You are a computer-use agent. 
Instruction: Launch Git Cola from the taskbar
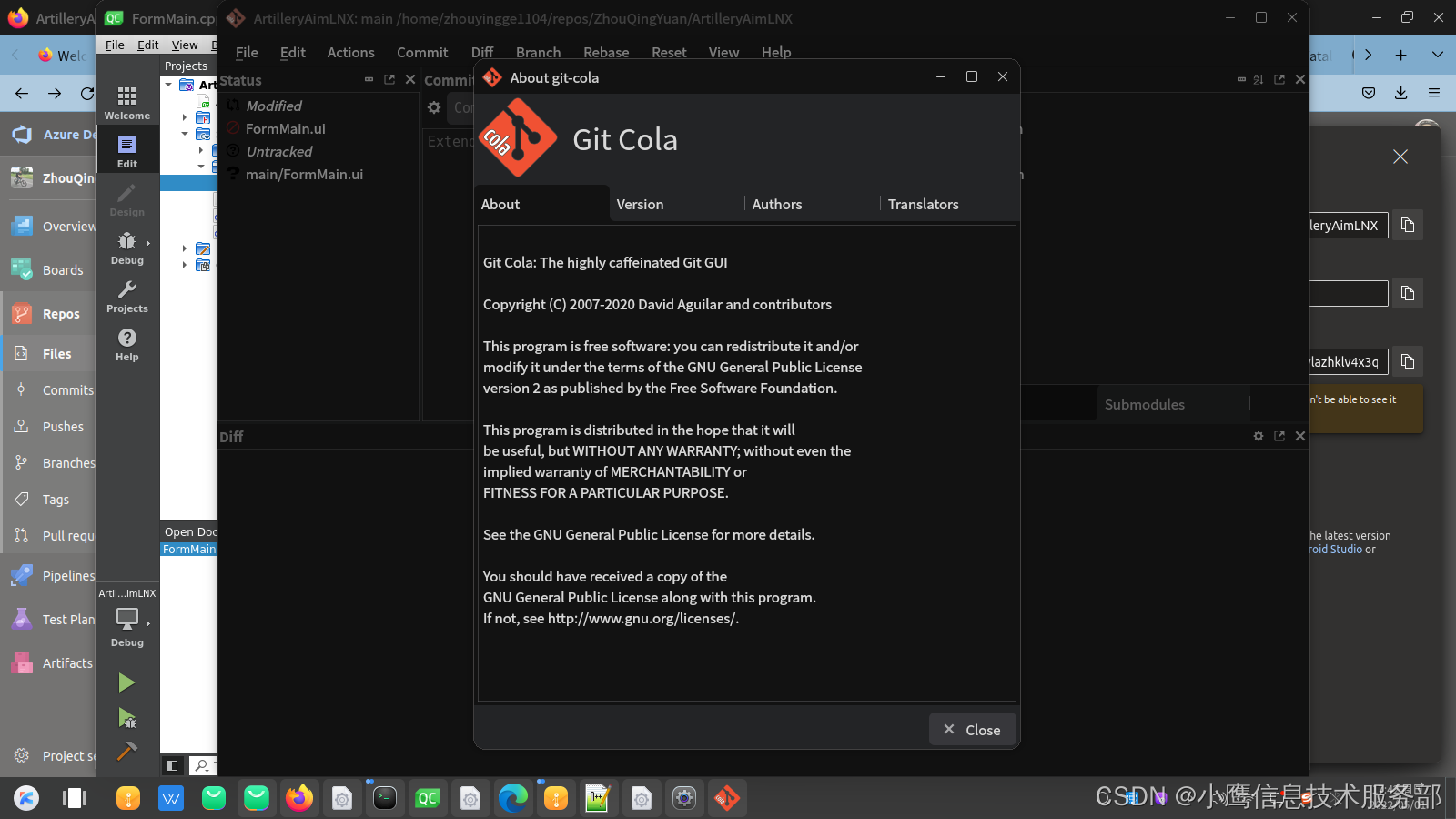pyautogui.click(x=726, y=798)
